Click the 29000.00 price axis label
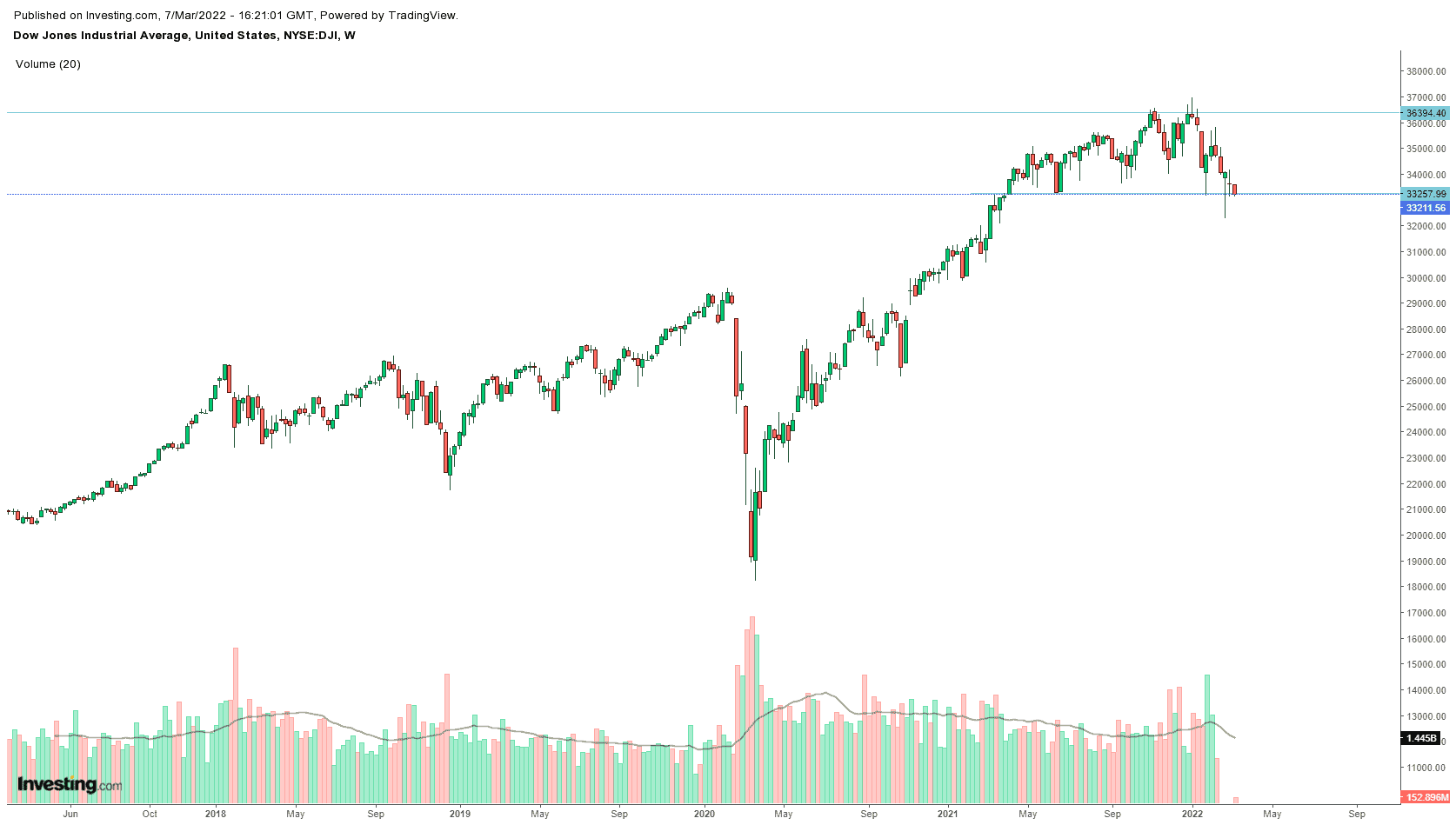Image resolution: width=1456 pixels, height=825 pixels. [1426, 303]
